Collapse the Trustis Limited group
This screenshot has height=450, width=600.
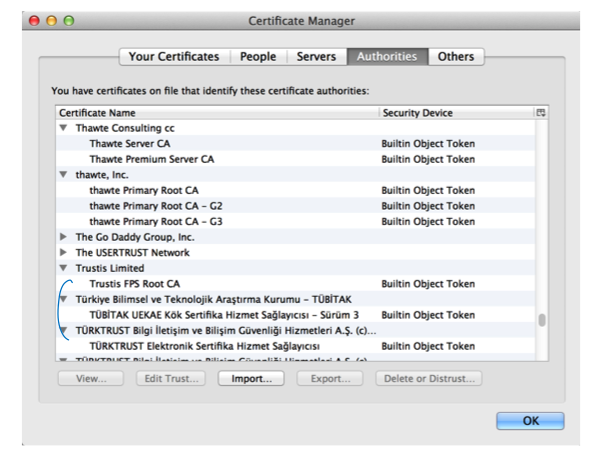pyautogui.click(x=64, y=268)
